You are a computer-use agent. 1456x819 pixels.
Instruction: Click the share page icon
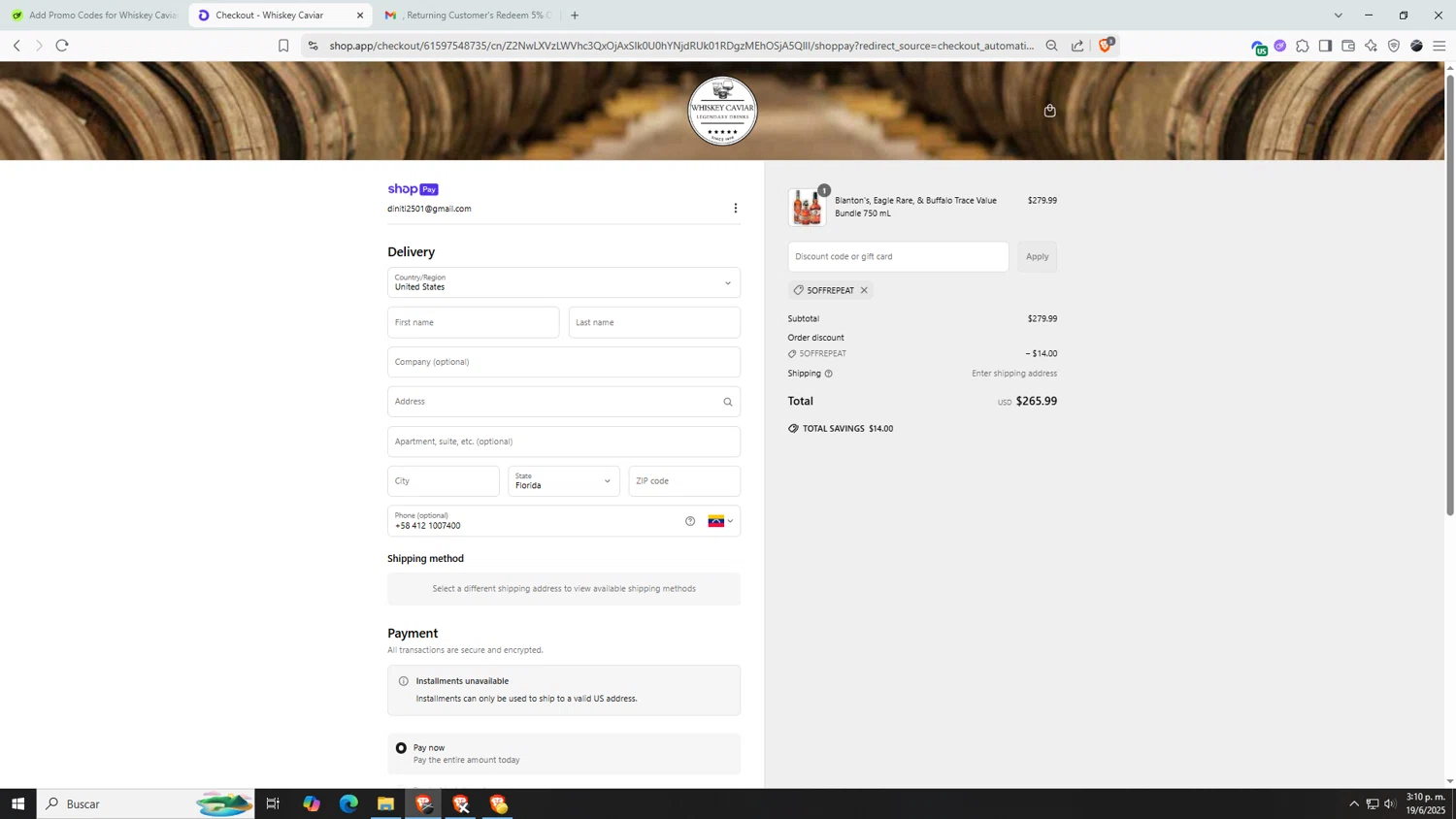click(1077, 46)
